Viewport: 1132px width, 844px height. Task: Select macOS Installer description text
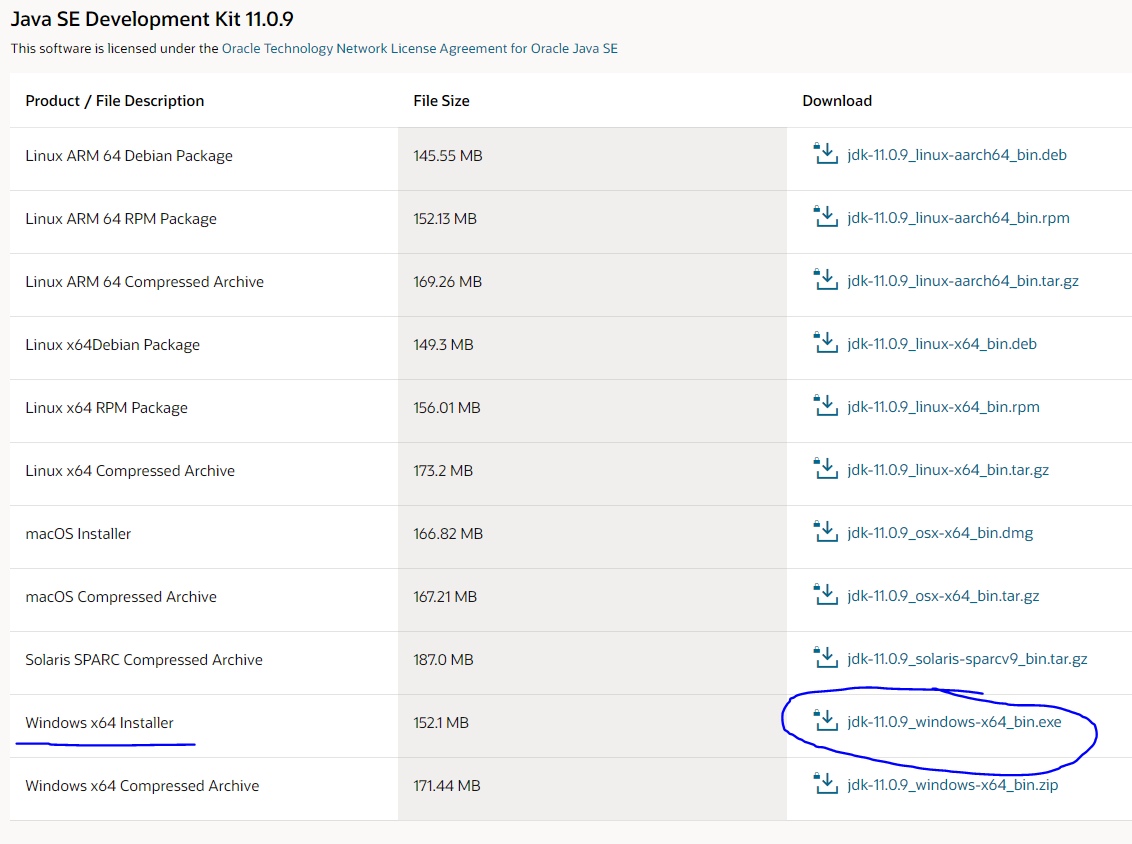pos(78,534)
